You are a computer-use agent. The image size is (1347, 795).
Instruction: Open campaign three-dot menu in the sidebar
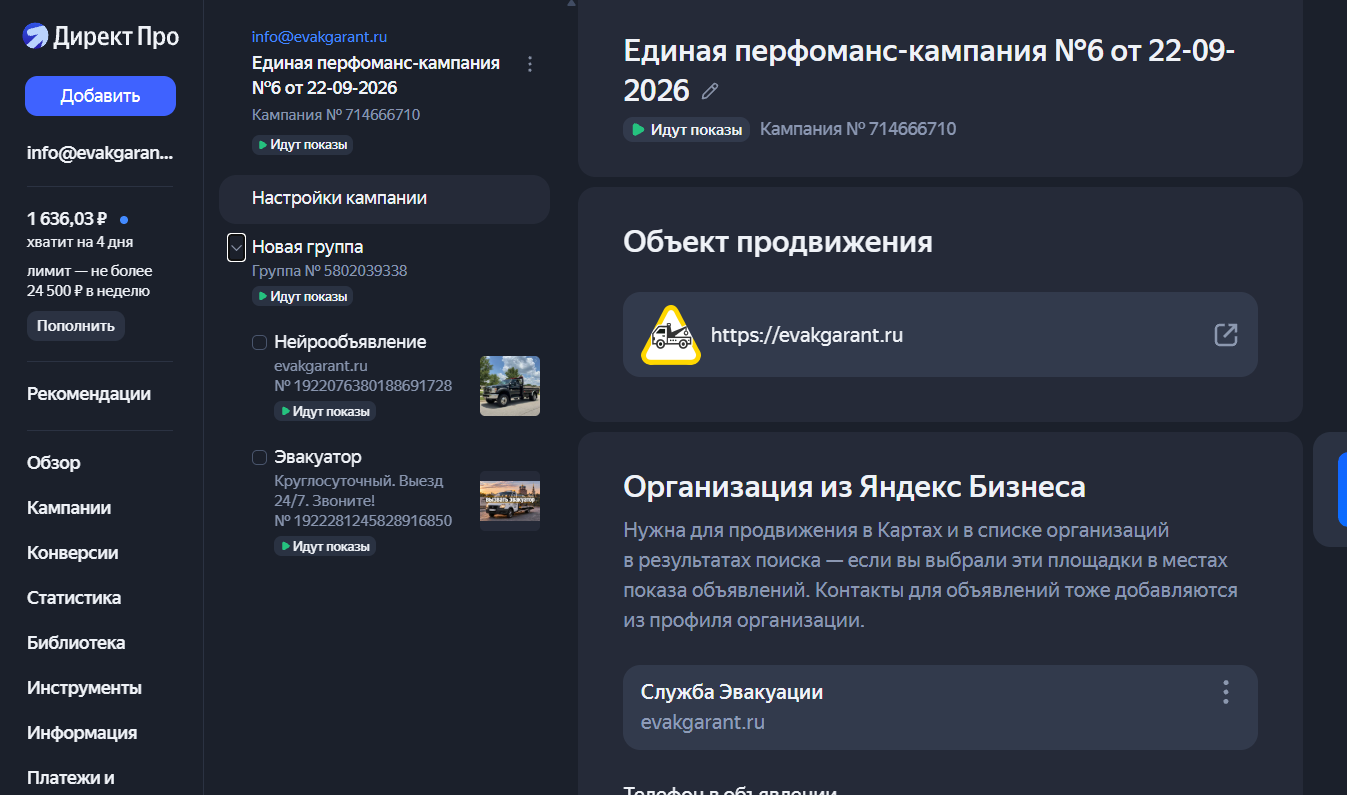(x=530, y=64)
